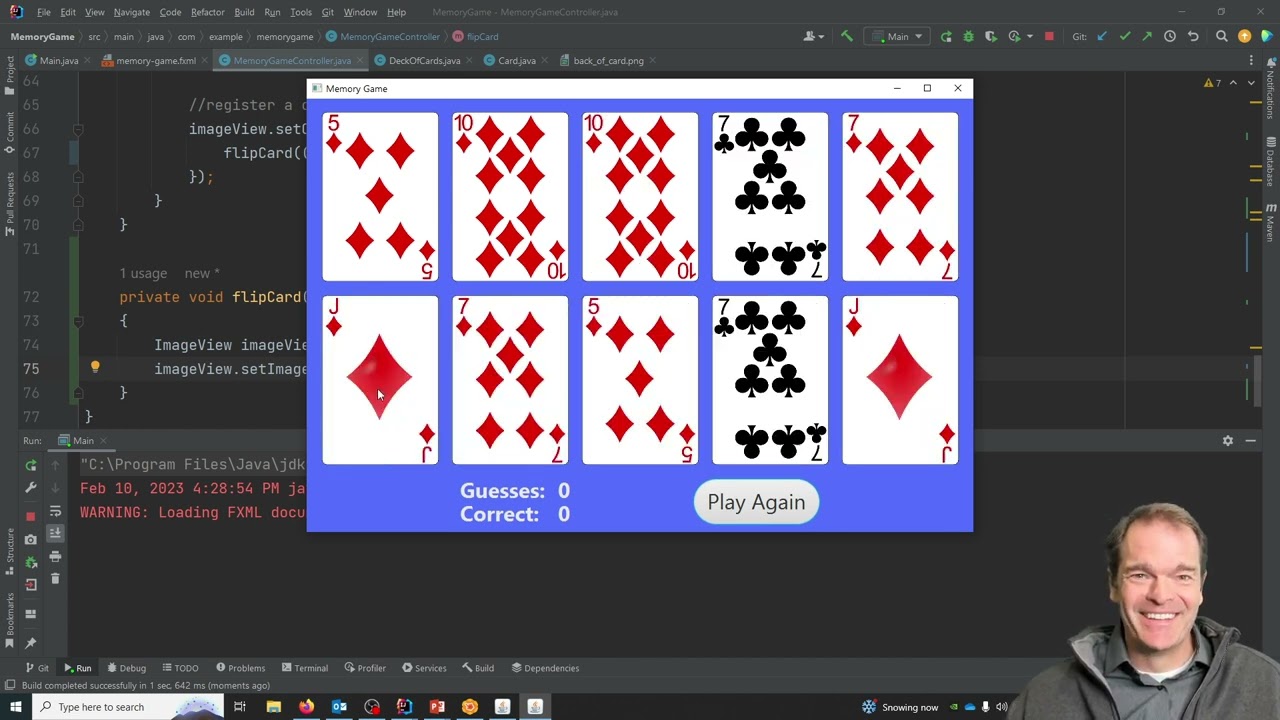Click the print icon in Run console
The image size is (1280, 720).
55,557
